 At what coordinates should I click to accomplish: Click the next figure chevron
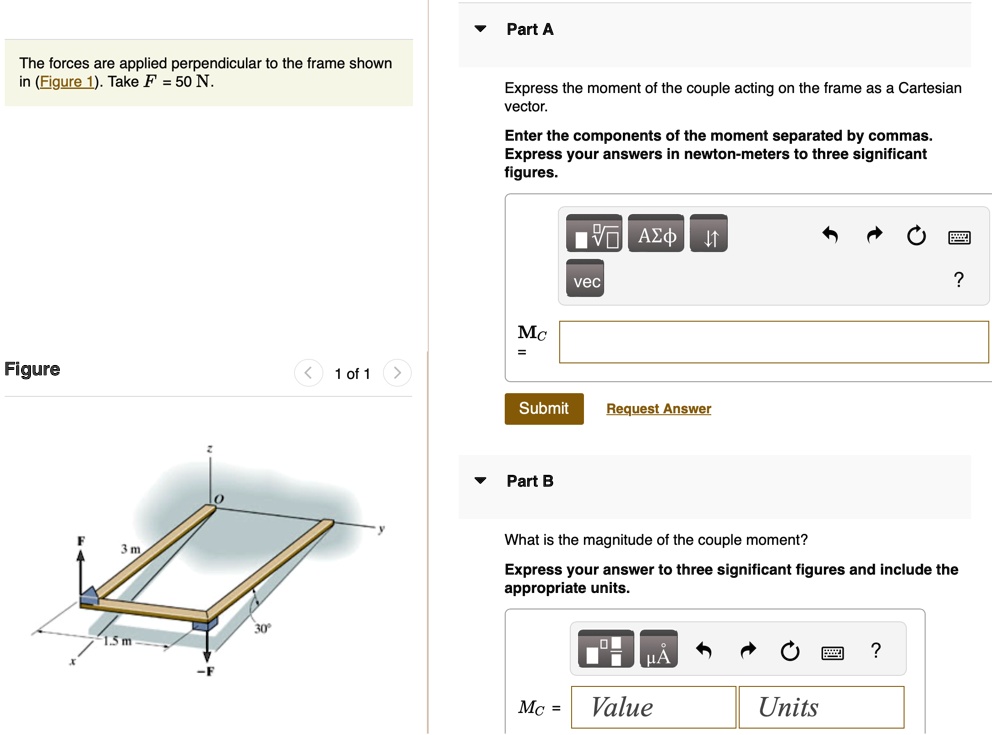tap(397, 372)
